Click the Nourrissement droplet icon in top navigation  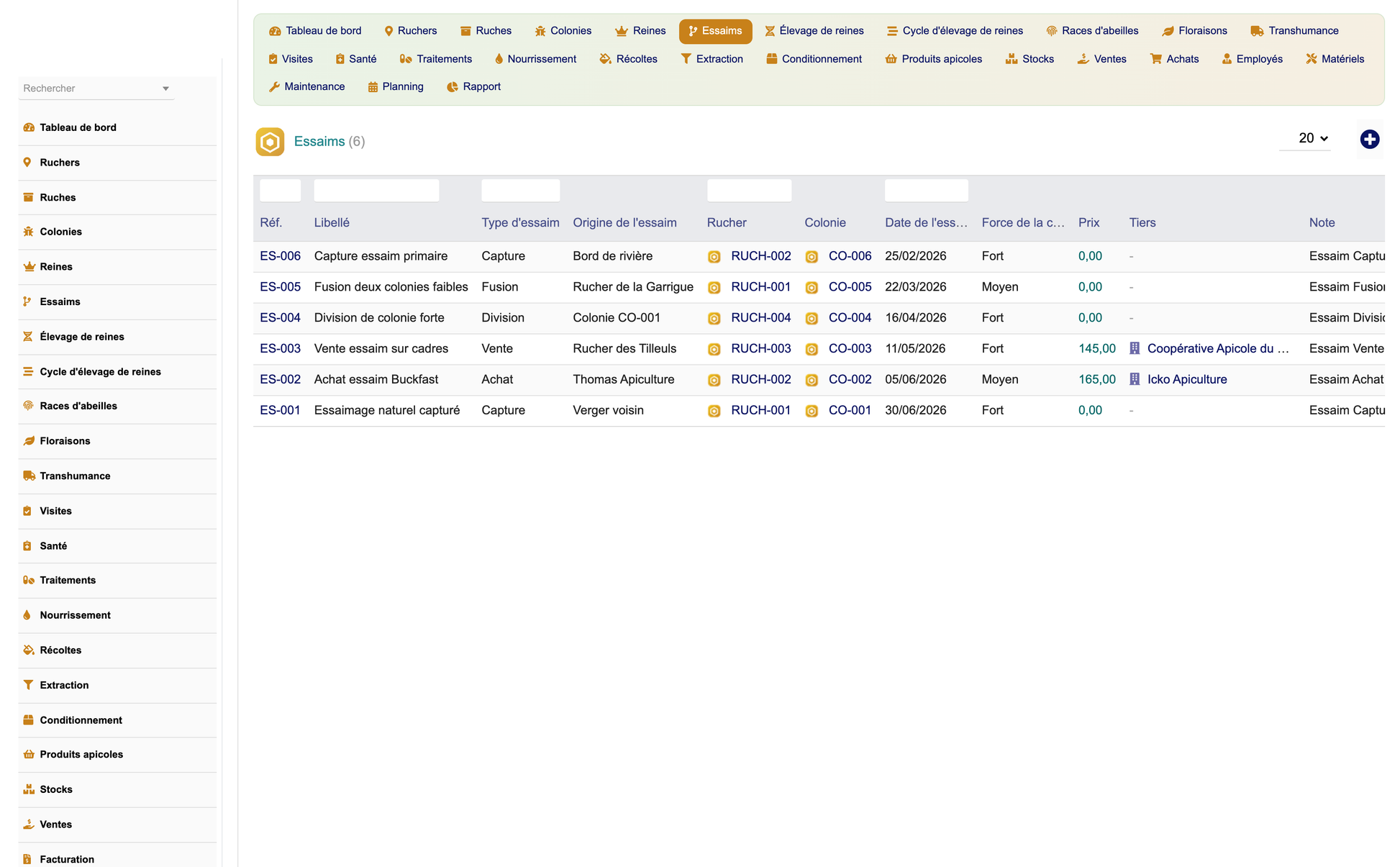coord(499,59)
